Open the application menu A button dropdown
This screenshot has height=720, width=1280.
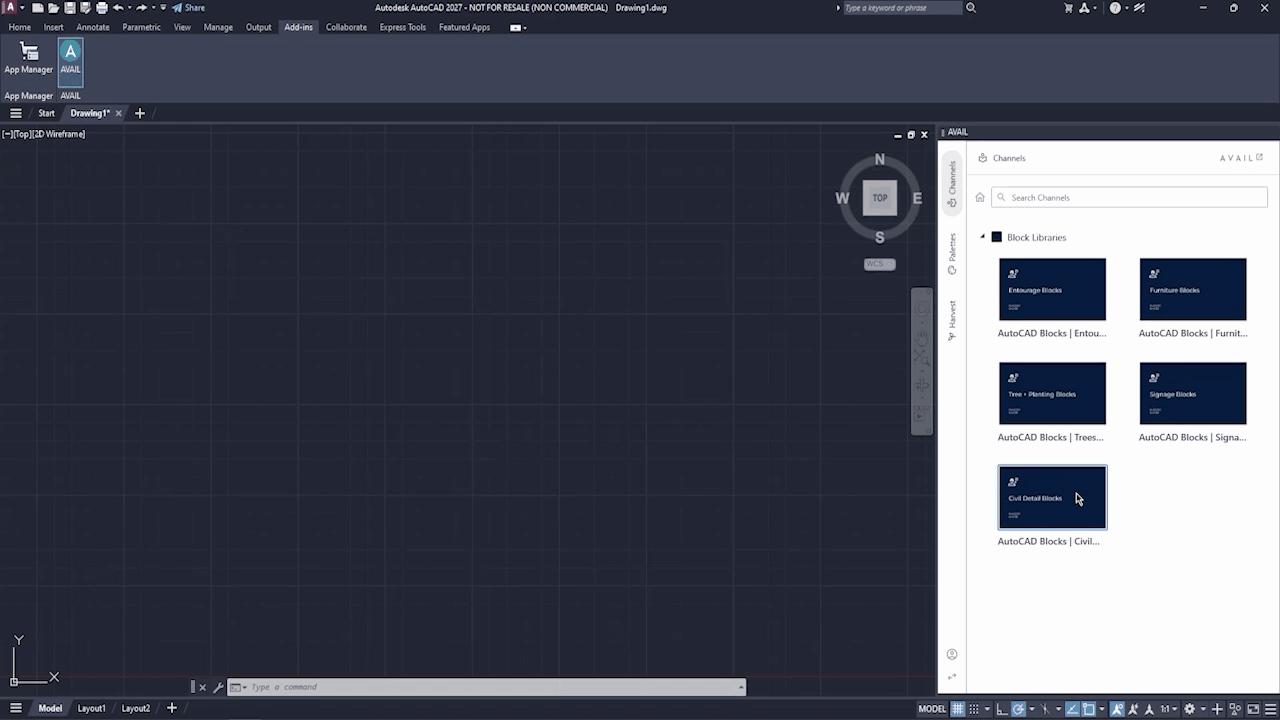coord(13,8)
